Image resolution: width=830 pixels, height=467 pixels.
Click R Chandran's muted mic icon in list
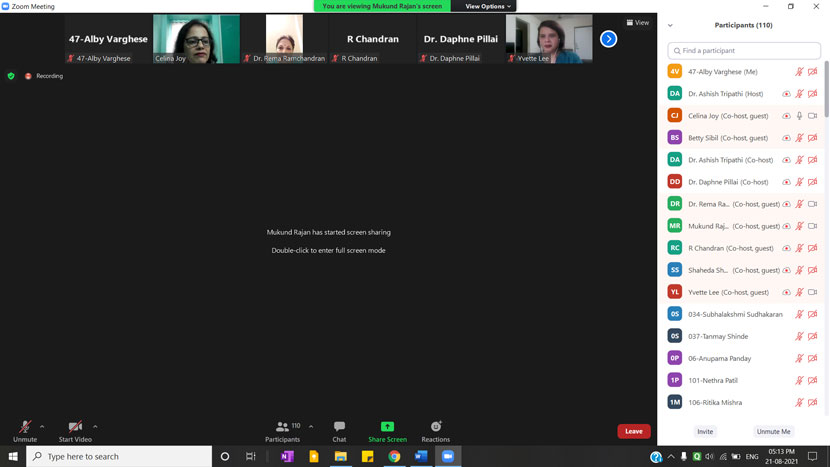(x=799, y=248)
